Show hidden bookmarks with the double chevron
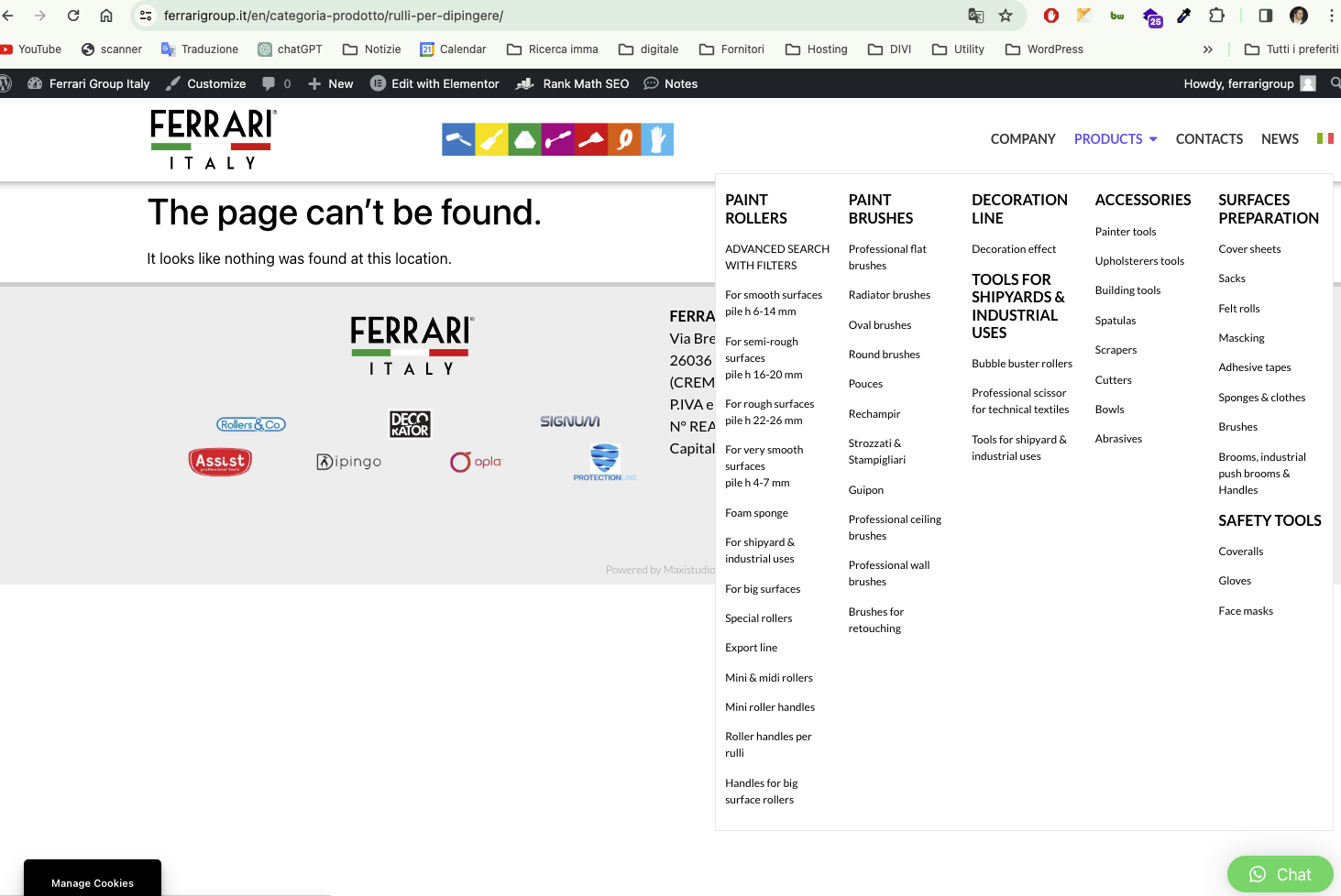Screen dimensions: 1341x896 click(x=1207, y=49)
